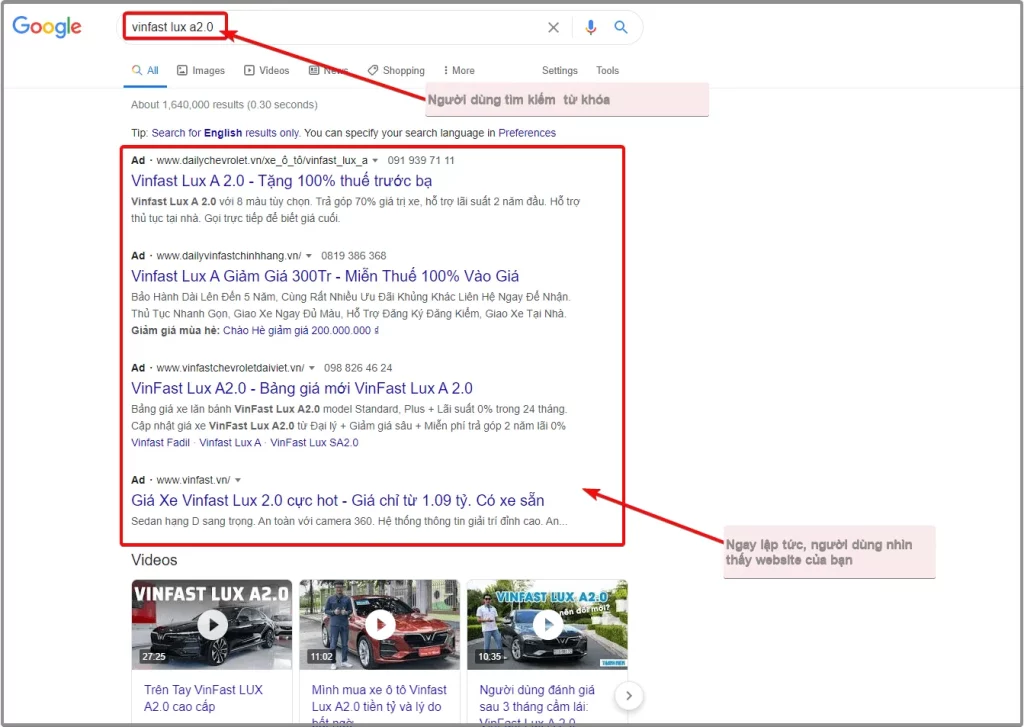Clear the search box with the X icon
The width and height of the screenshot is (1024, 727).
point(553,27)
